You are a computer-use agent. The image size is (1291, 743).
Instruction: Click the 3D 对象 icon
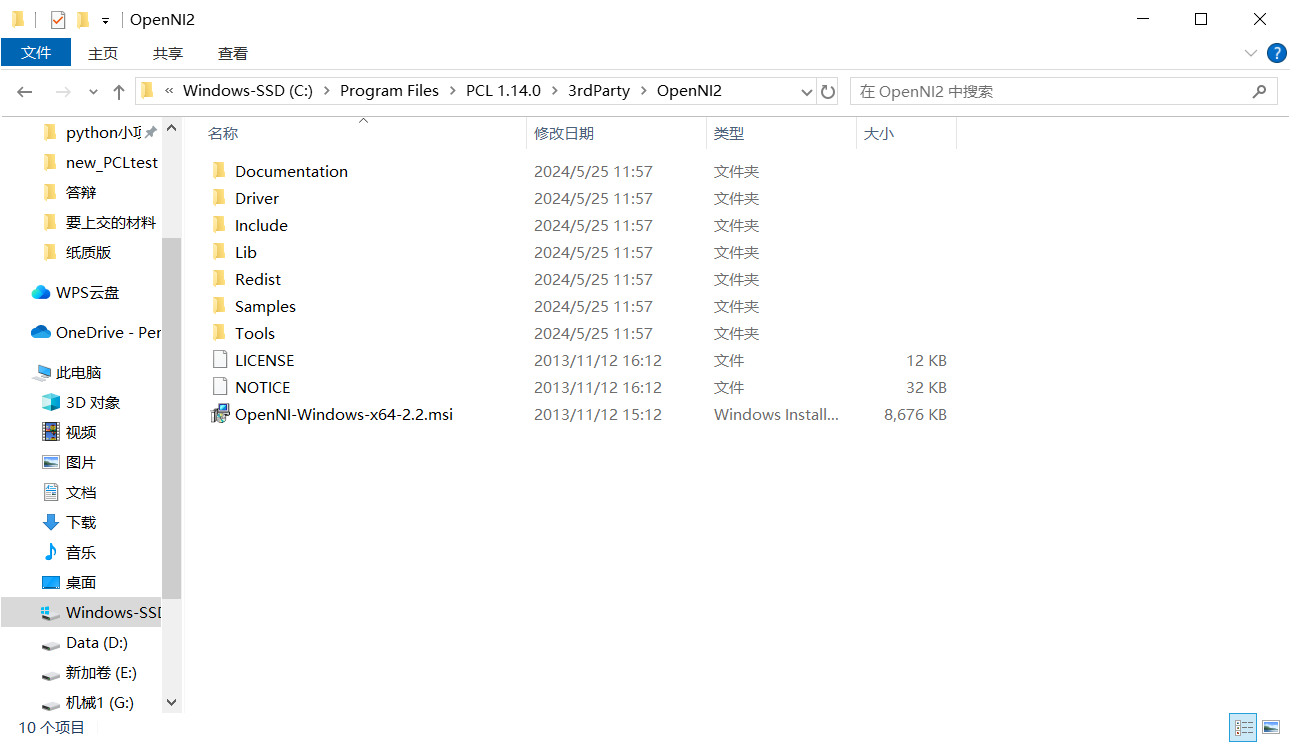tap(51, 402)
